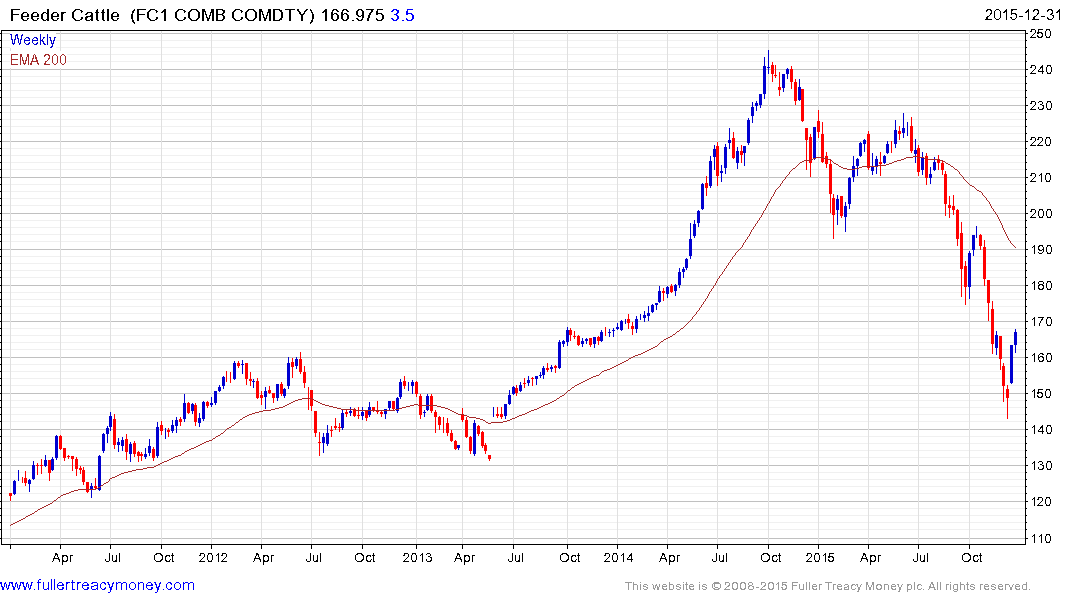Click the 2015 year label on time axis

820,557
